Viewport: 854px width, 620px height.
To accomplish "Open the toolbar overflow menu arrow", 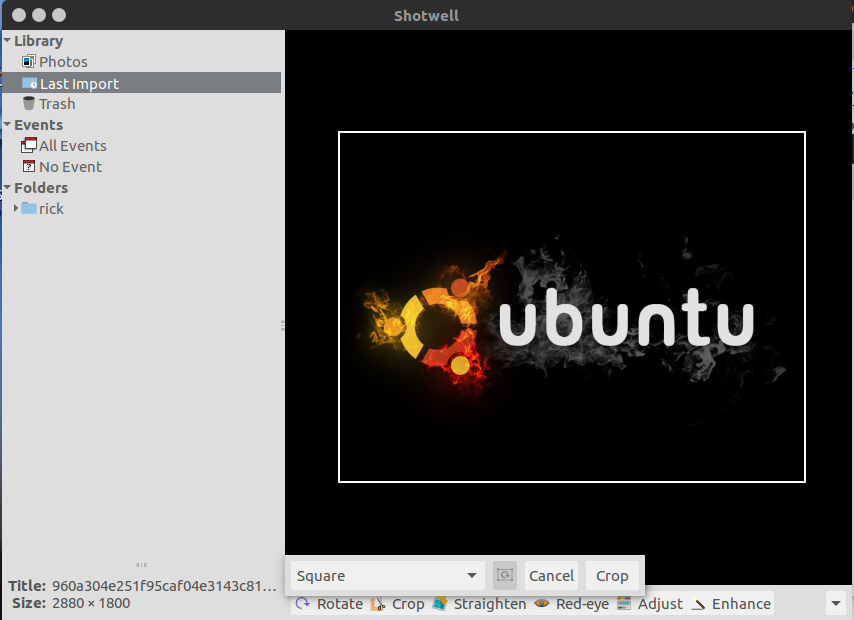I will 836,603.
